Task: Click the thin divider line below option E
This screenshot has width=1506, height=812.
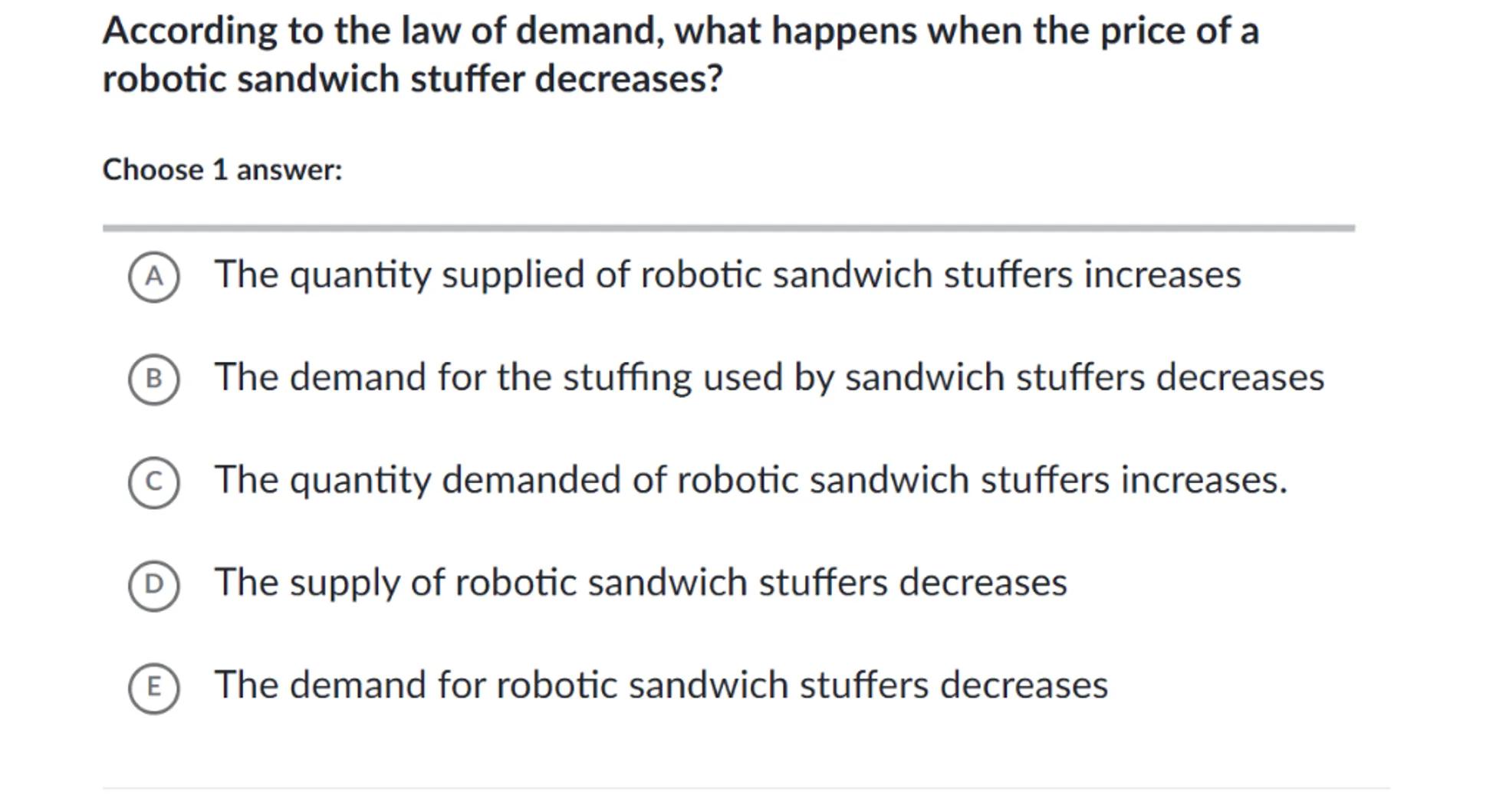Action: click(x=745, y=787)
